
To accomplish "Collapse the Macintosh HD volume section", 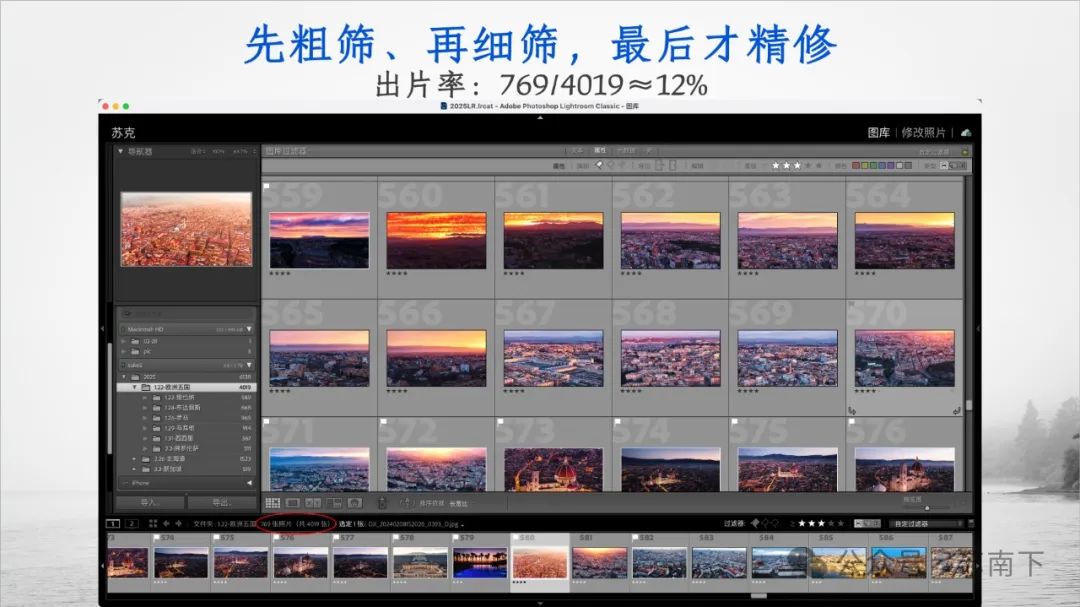I will (249, 329).
